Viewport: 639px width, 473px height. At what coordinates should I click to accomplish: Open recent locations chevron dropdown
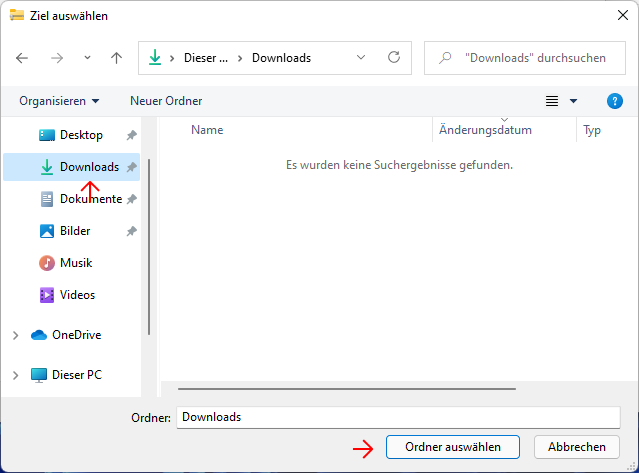[x=87, y=58]
